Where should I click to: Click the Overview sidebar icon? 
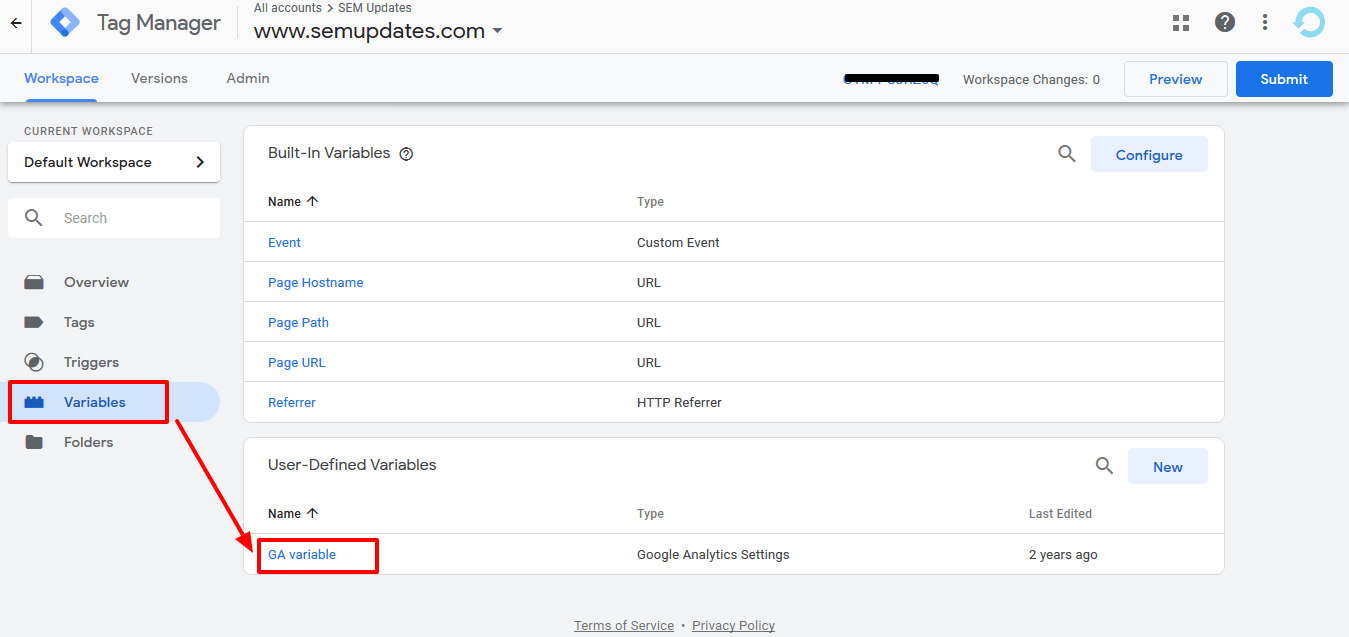pyautogui.click(x=35, y=282)
